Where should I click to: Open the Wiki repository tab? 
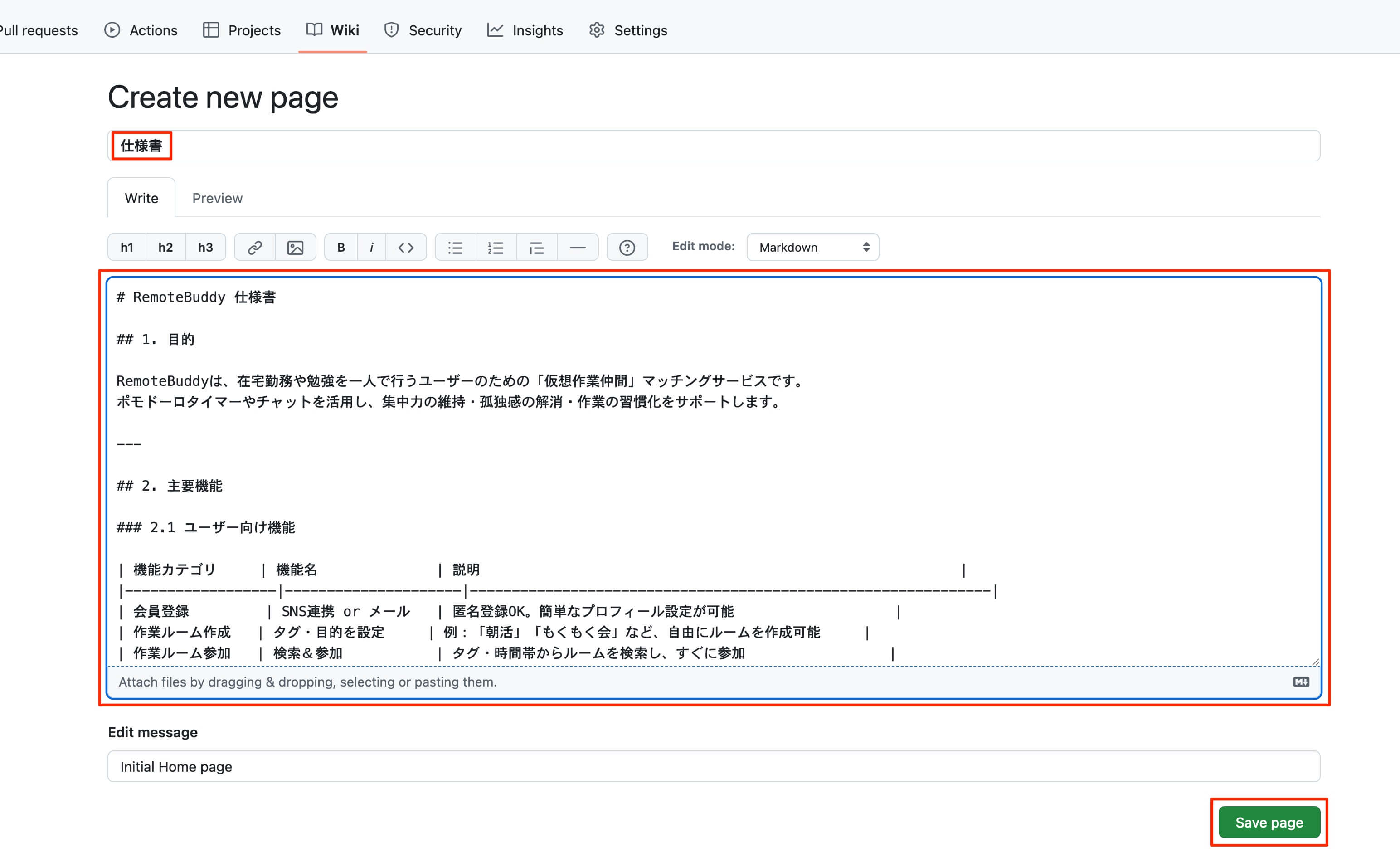333,30
